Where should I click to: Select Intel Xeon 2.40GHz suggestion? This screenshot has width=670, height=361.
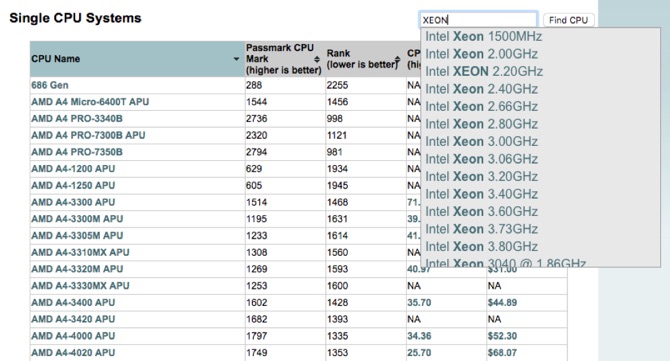540,89
